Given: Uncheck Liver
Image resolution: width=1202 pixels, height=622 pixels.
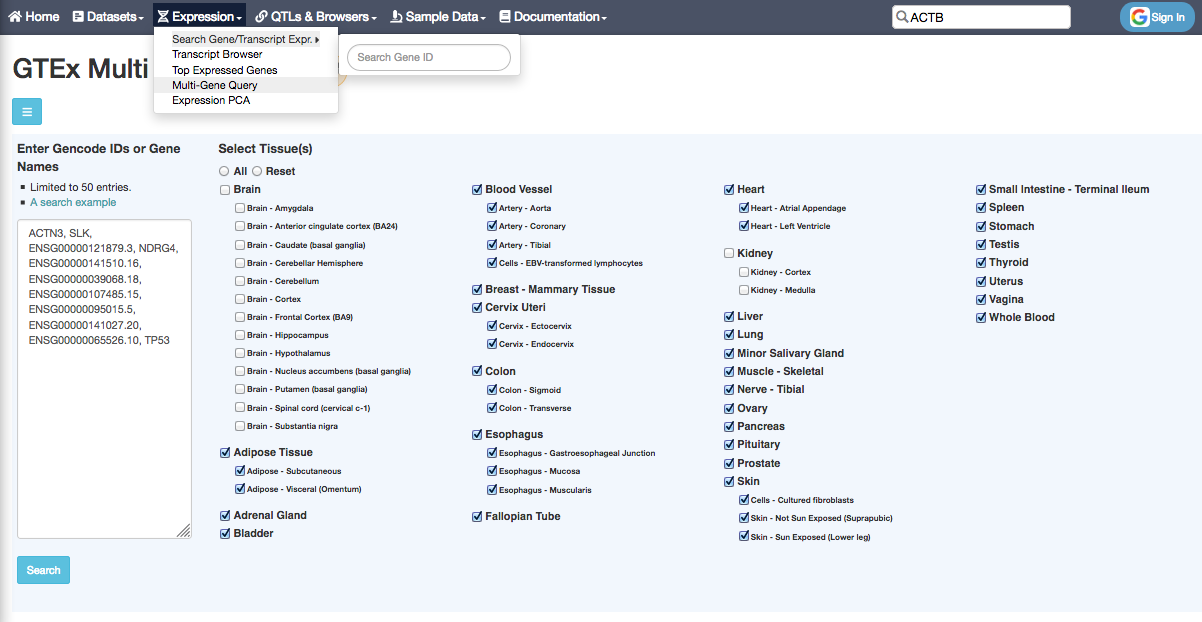Looking at the screenshot, I should pyautogui.click(x=729, y=316).
